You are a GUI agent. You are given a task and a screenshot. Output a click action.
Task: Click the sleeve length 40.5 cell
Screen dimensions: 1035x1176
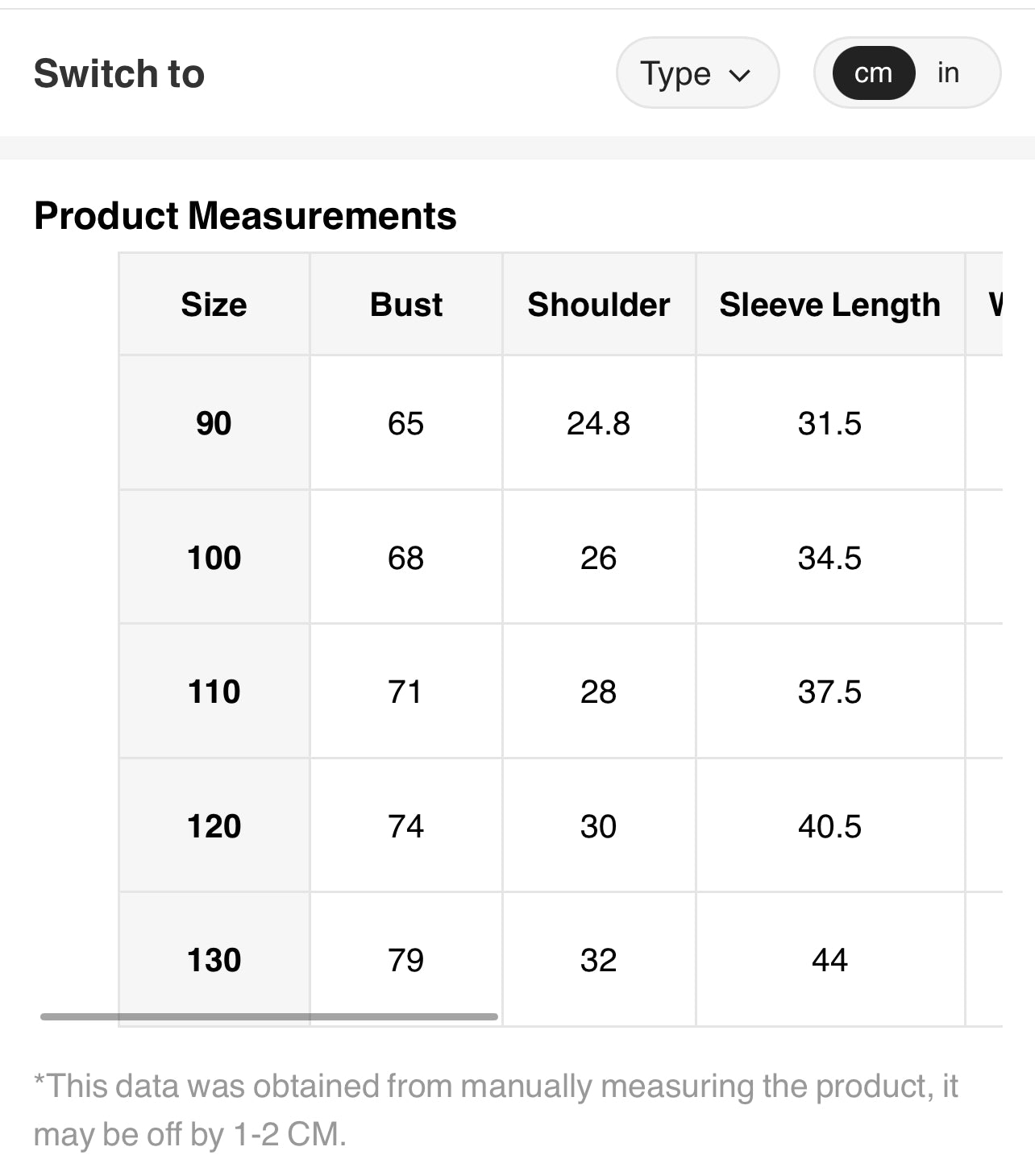click(x=829, y=826)
